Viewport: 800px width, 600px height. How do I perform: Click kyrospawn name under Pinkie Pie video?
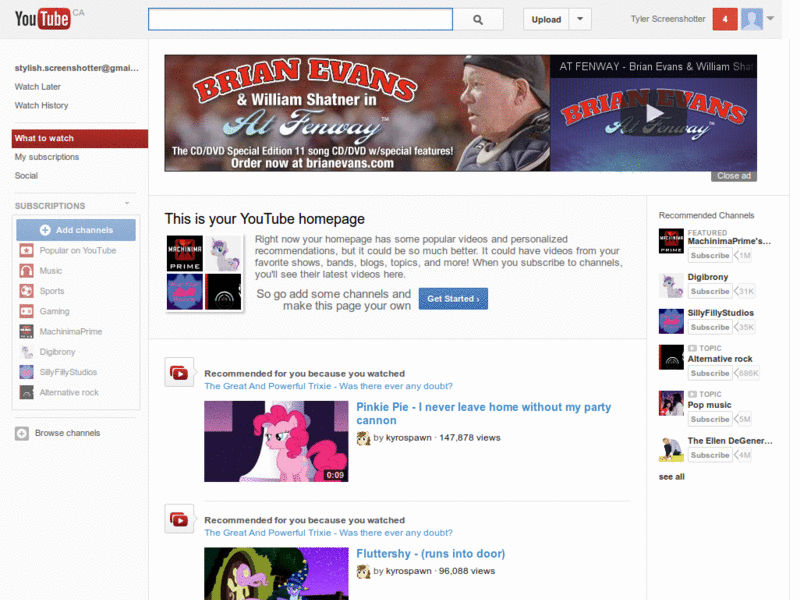point(408,438)
